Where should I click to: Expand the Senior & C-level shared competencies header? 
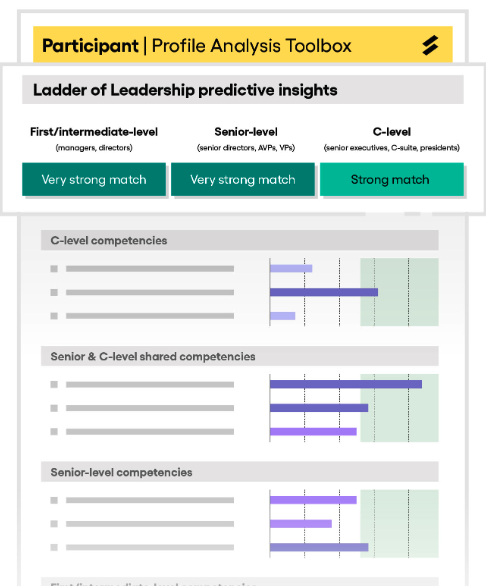click(x=240, y=356)
